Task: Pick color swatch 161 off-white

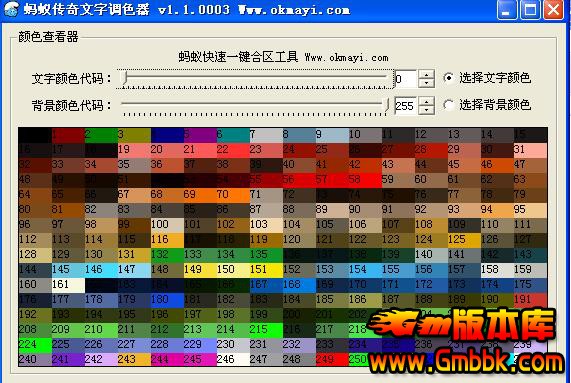Action: (x=68, y=285)
